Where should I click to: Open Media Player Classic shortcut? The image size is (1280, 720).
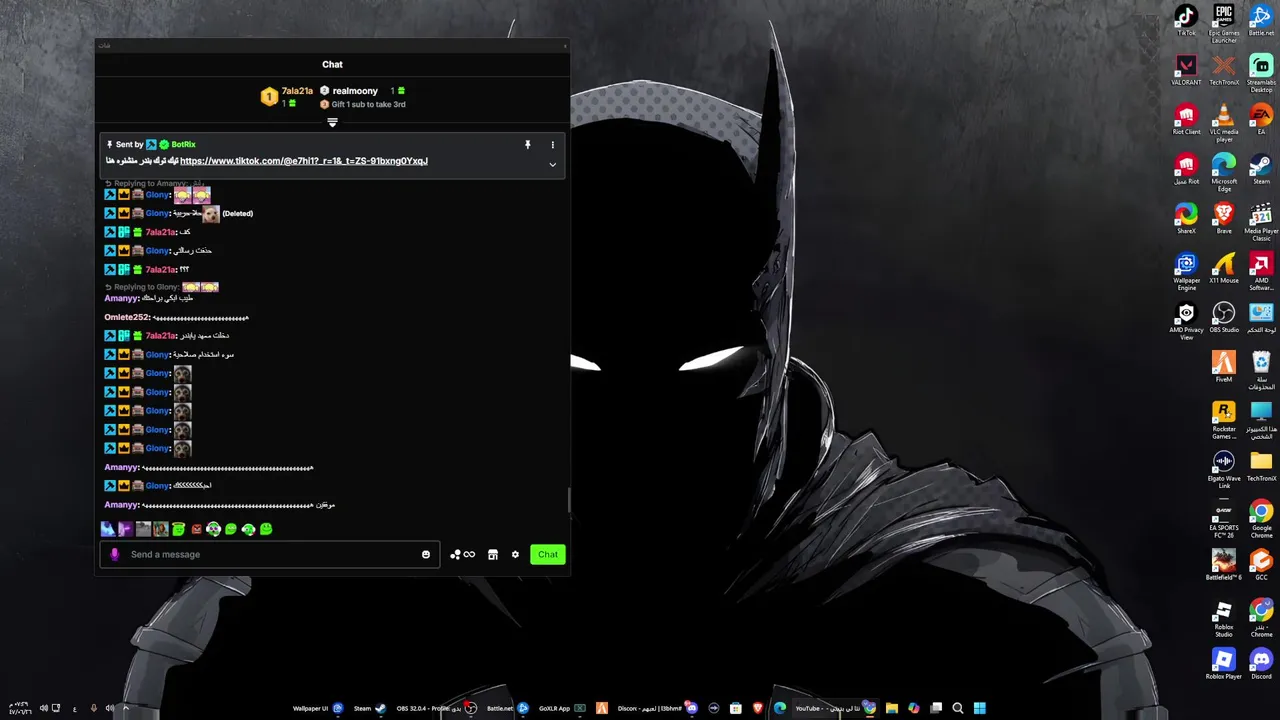click(x=1261, y=222)
